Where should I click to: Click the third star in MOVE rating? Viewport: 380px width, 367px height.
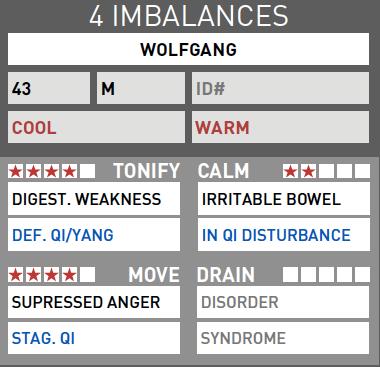[51, 275]
